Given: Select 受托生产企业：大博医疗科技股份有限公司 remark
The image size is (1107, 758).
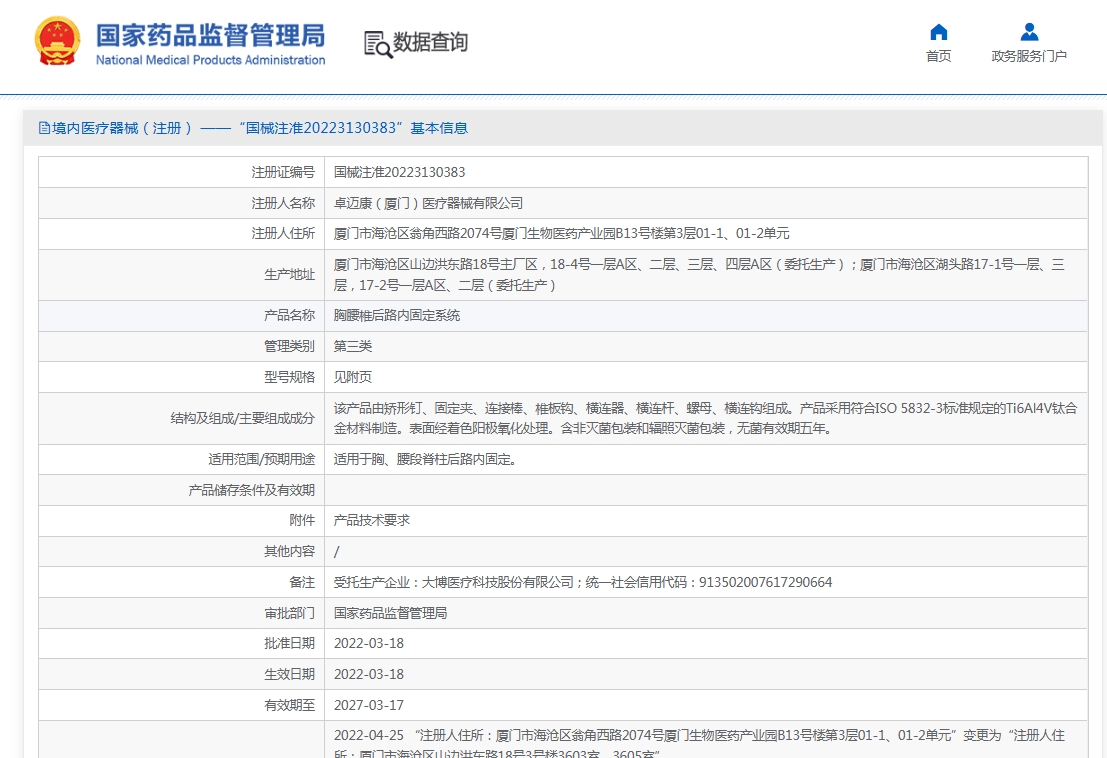Looking at the screenshot, I should click(582, 582).
